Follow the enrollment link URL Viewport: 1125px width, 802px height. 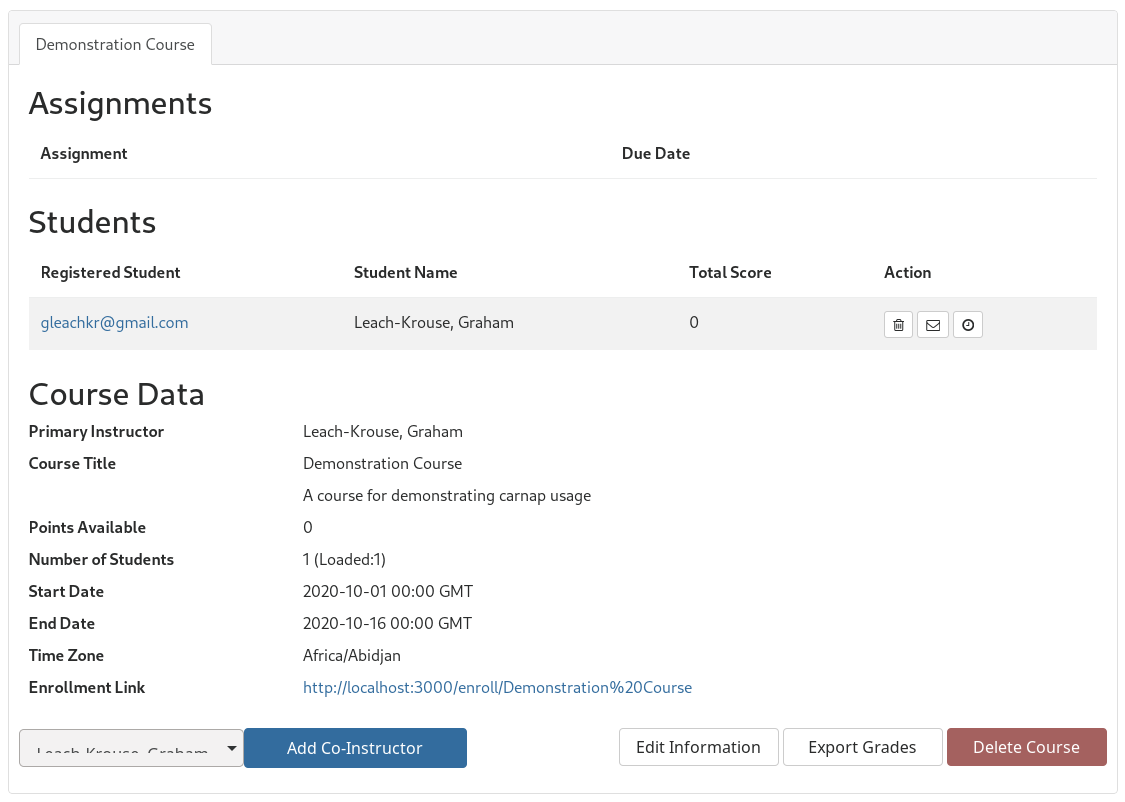(497, 688)
